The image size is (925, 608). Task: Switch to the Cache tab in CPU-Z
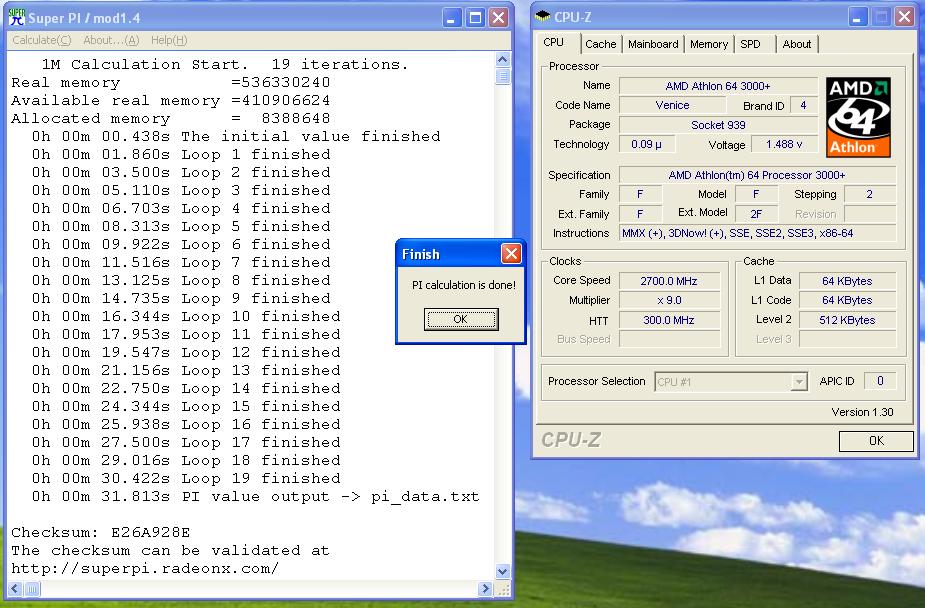601,44
